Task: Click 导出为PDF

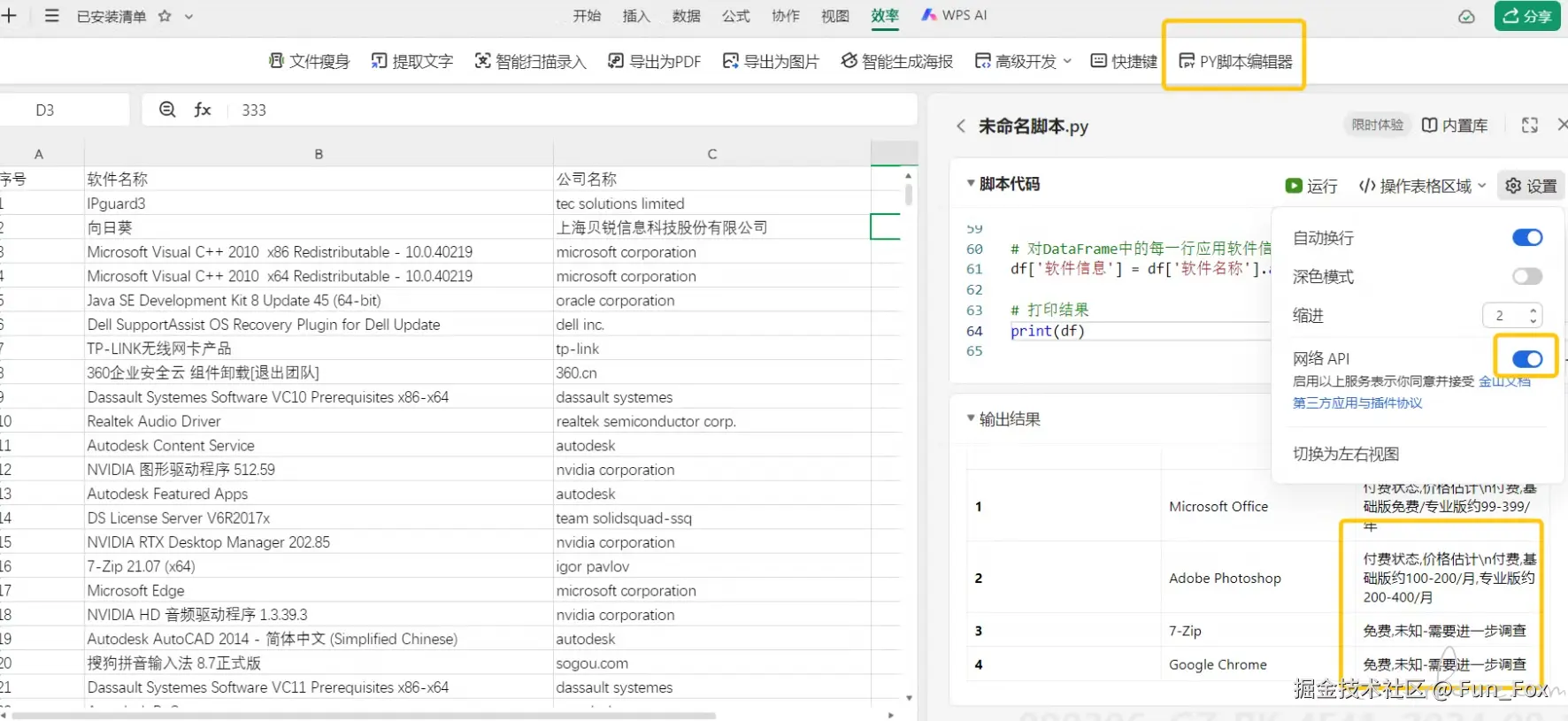Action: [x=654, y=61]
